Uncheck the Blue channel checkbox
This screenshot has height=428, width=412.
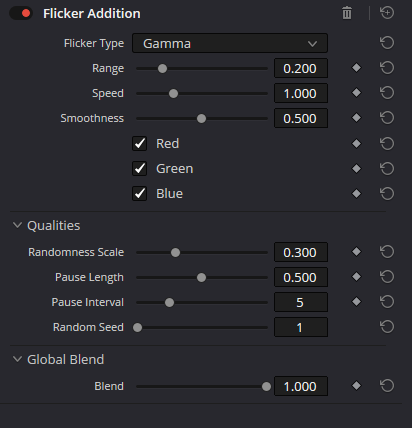point(140,194)
